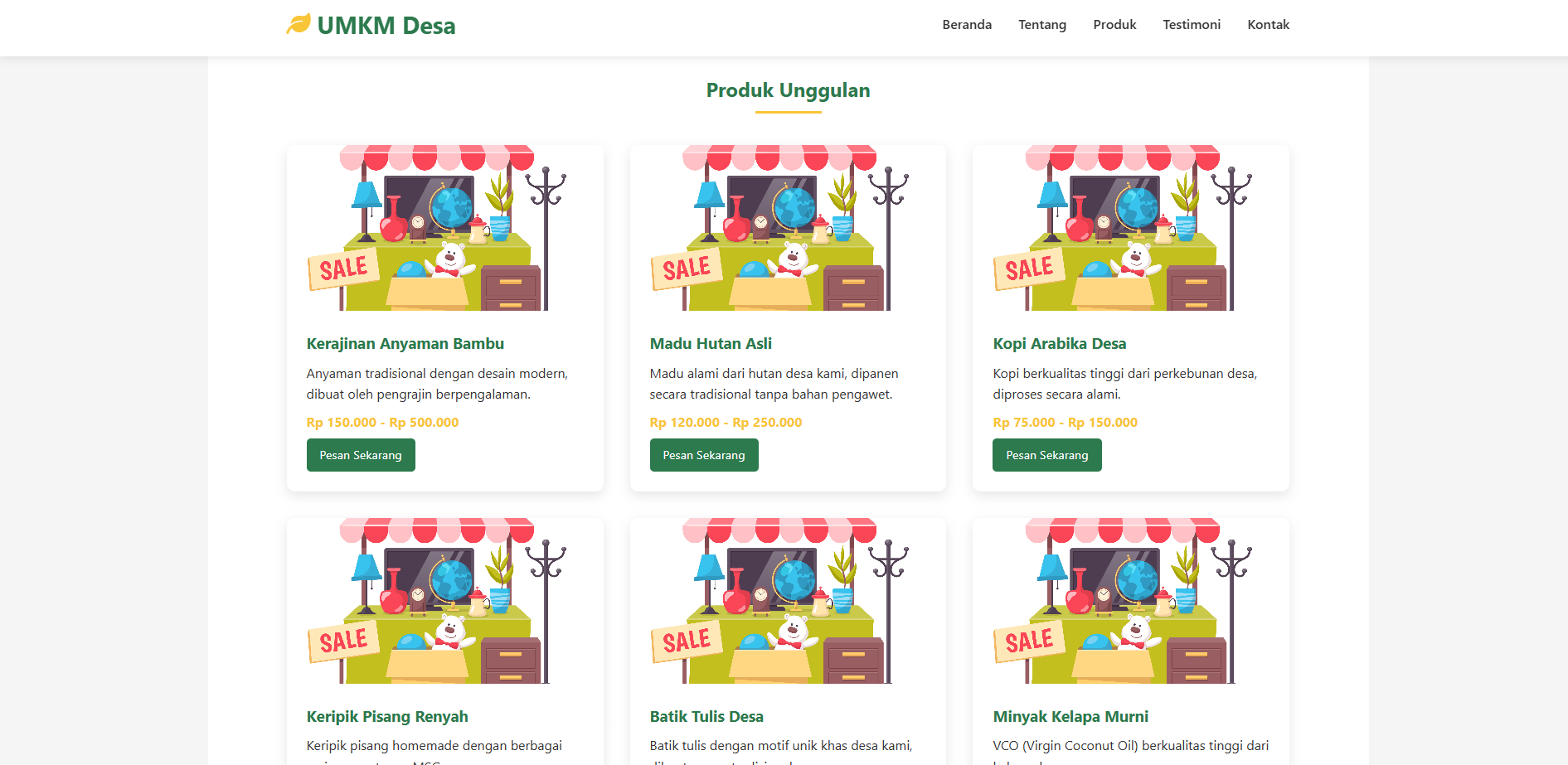Click the Minyak Kelapa Murni heading
Screen dimensions: 1568x765
[x=1070, y=717]
